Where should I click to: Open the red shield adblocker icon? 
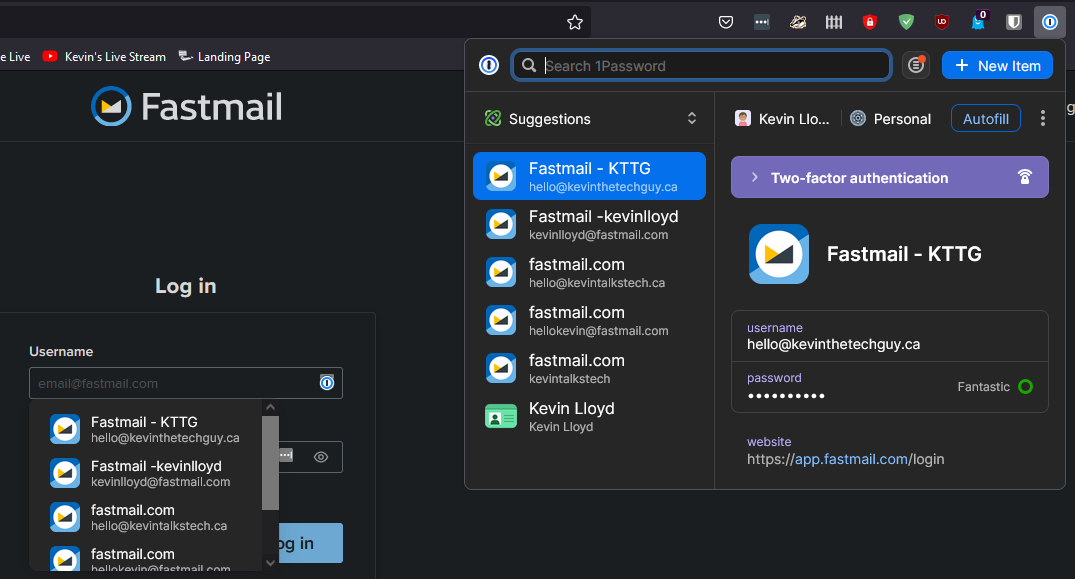pyautogui.click(x=869, y=21)
